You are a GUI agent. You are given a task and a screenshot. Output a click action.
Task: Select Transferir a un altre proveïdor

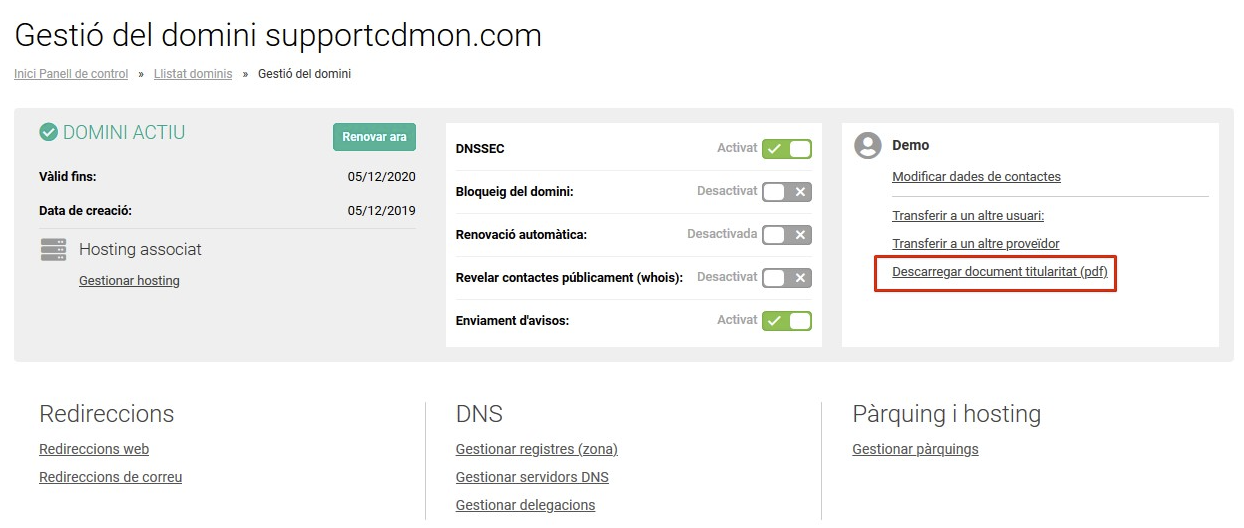976,243
